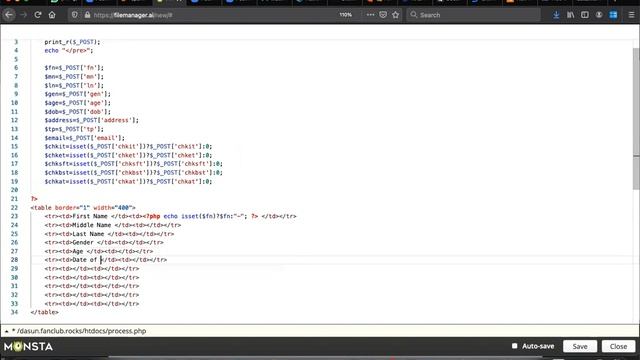
Task: Click the echo "</pre>" line
Action: coord(69,50)
